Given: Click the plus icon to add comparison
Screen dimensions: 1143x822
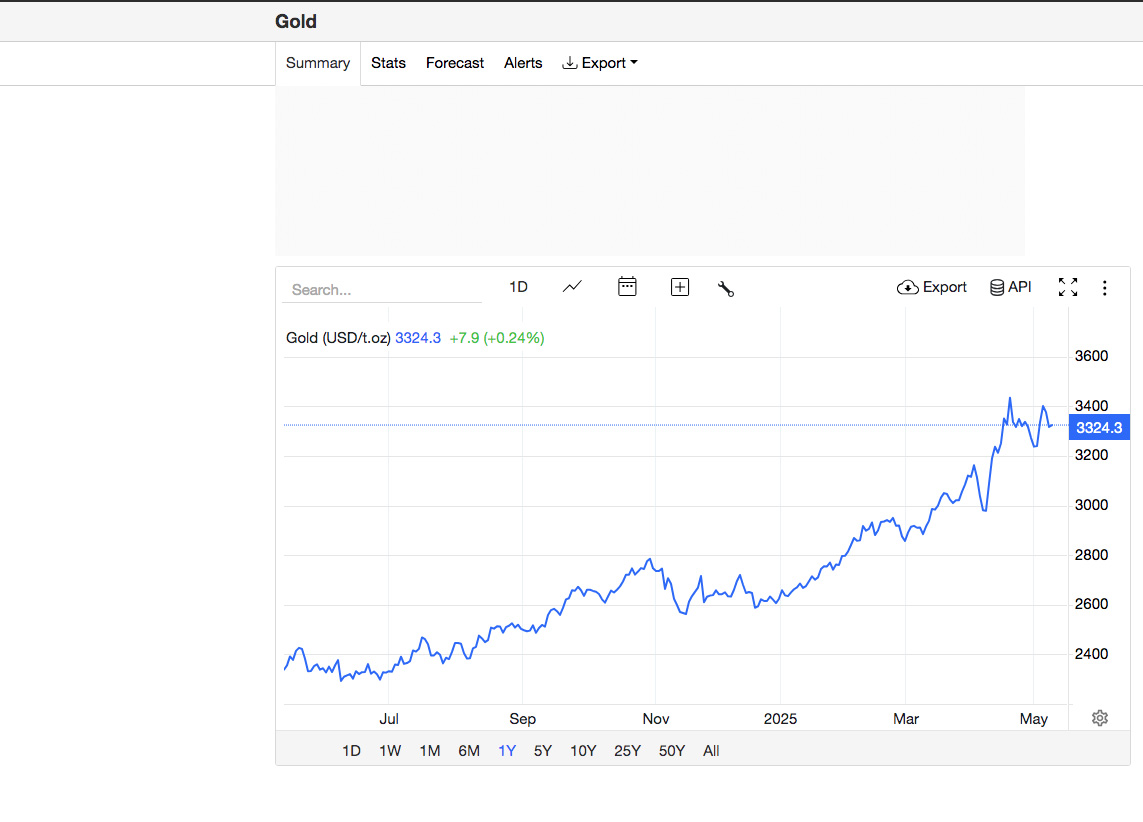Looking at the screenshot, I should [680, 287].
